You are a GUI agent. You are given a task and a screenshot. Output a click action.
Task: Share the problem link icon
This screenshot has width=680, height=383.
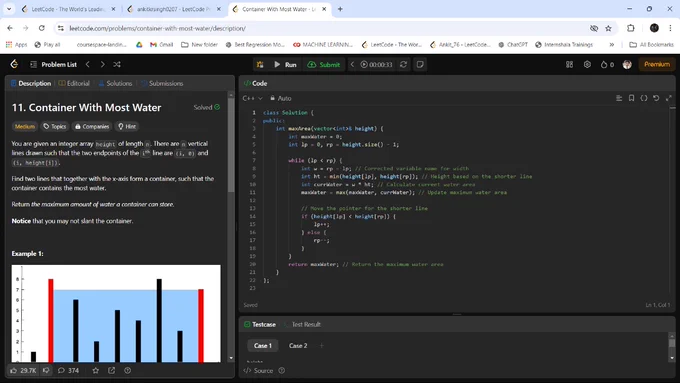pyautogui.click(x=111, y=370)
